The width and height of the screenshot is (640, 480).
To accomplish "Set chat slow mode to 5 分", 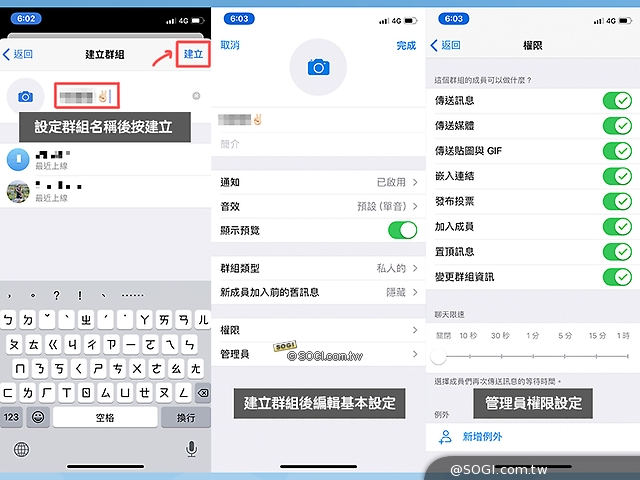I will (x=565, y=336).
